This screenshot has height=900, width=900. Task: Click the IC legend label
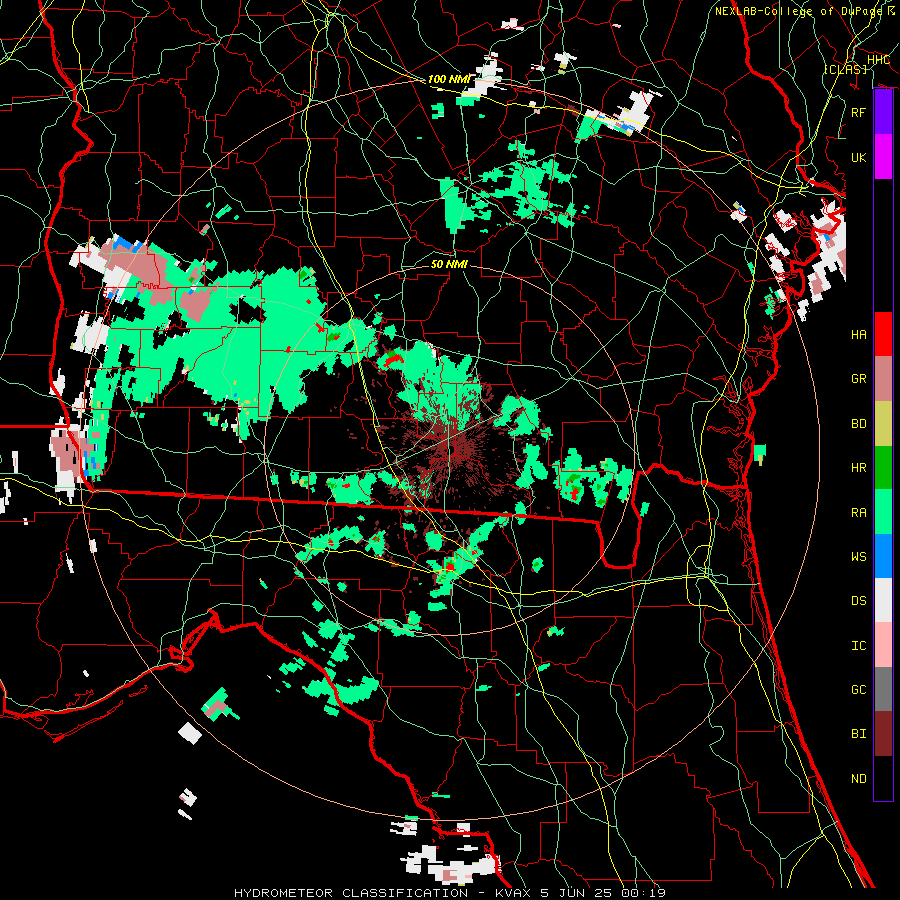point(859,646)
